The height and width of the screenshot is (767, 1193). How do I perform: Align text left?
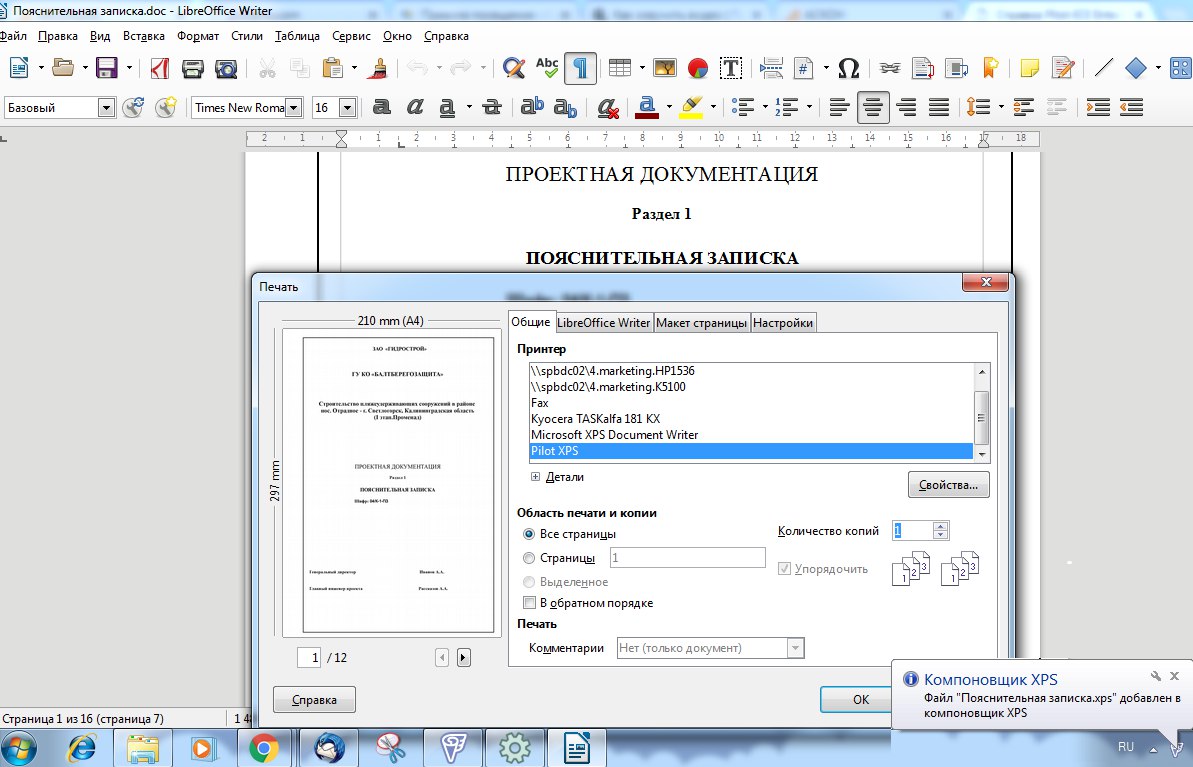point(839,107)
